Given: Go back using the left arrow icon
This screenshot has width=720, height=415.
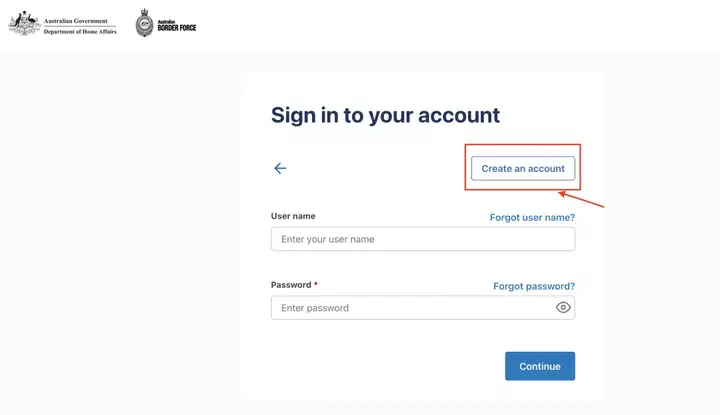Looking at the screenshot, I should tap(280, 168).
